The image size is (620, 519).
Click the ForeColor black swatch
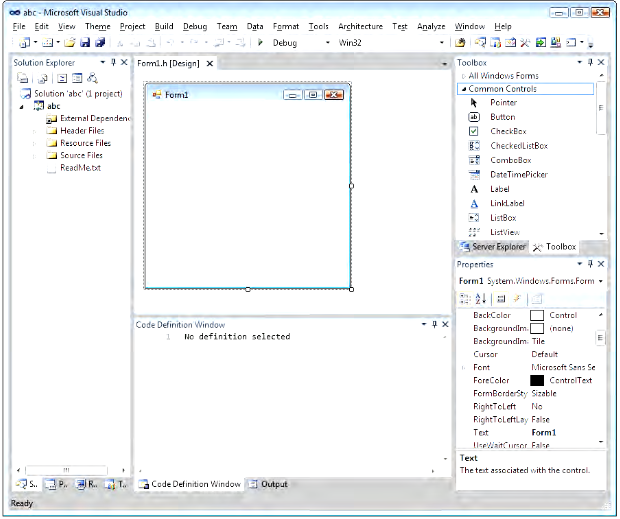pos(537,380)
